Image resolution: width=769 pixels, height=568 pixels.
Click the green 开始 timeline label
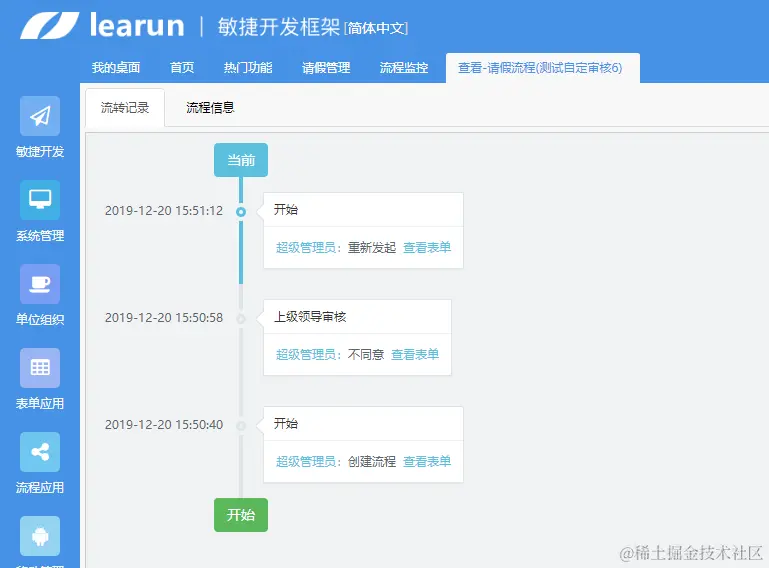pyautogui.click(x=241, y=515)
